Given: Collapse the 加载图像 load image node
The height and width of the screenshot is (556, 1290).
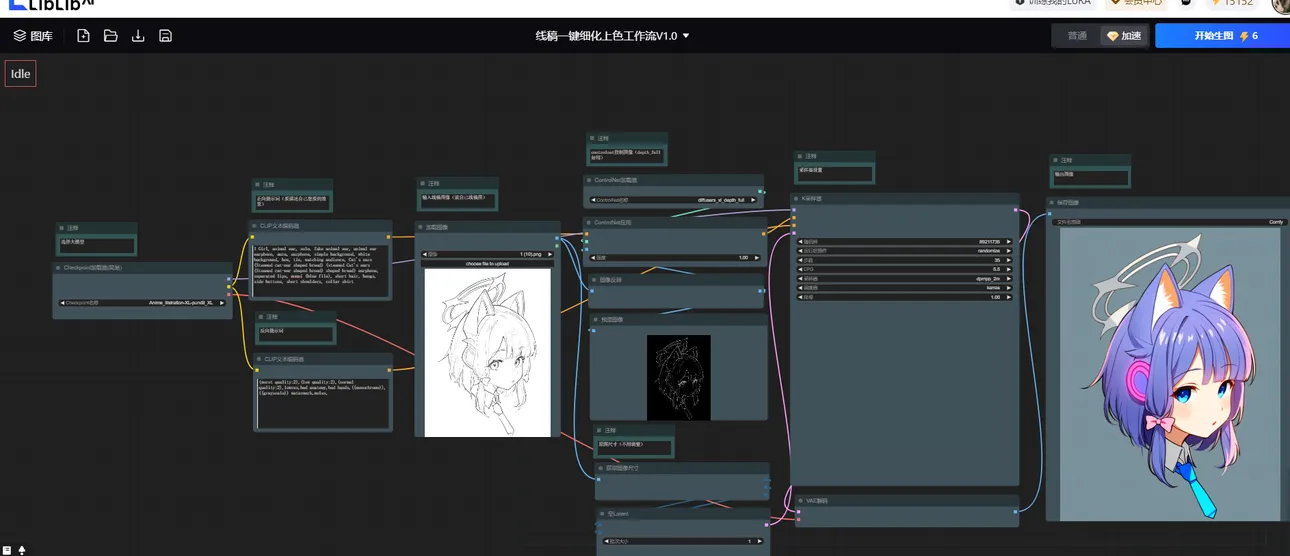Looking at the screenshot, I should 421,227.
